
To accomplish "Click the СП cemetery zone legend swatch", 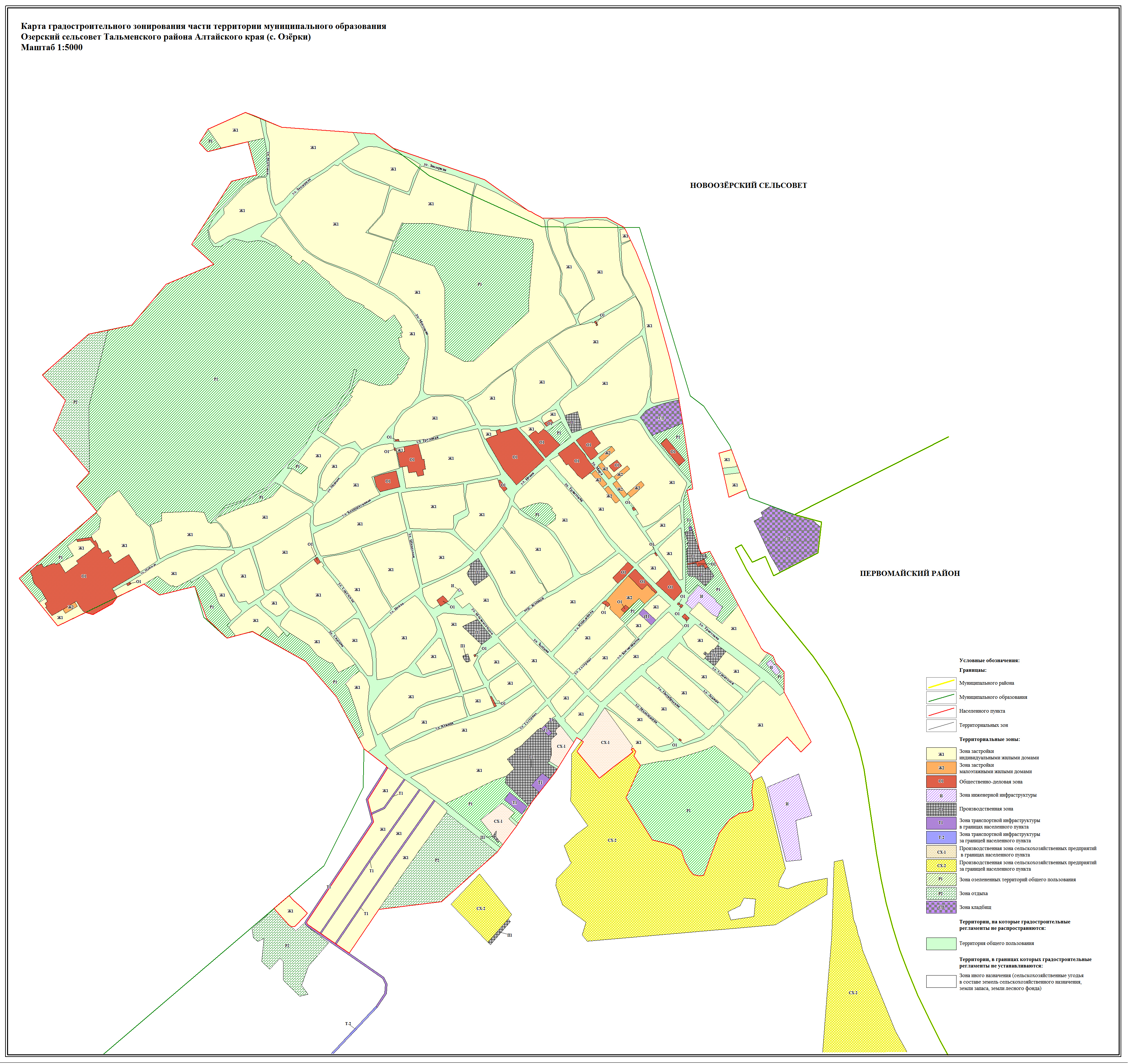I will pos(941,907).
